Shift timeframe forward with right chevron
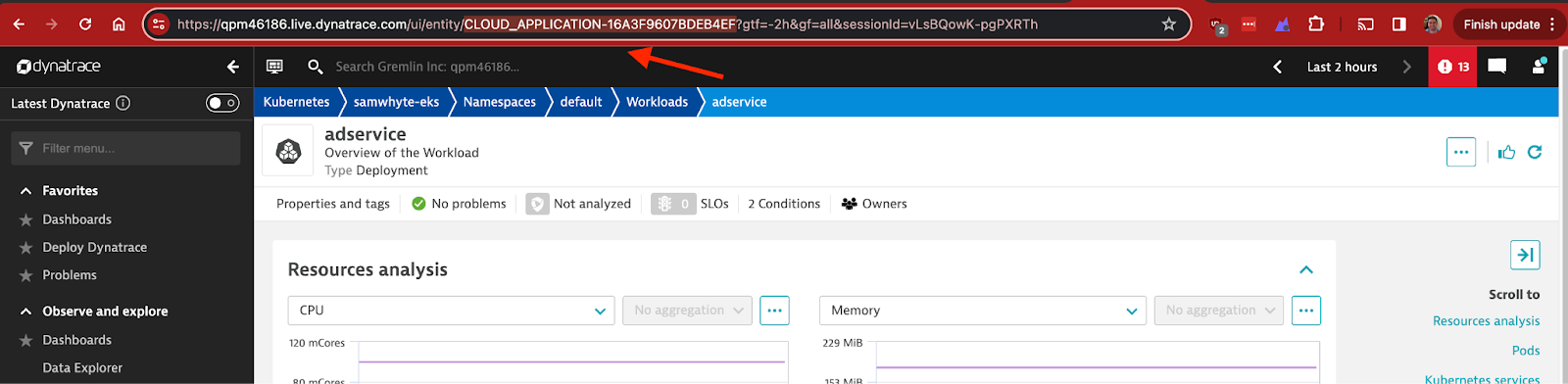This screenshot has height=384, width=1568. coord(1407,67)
